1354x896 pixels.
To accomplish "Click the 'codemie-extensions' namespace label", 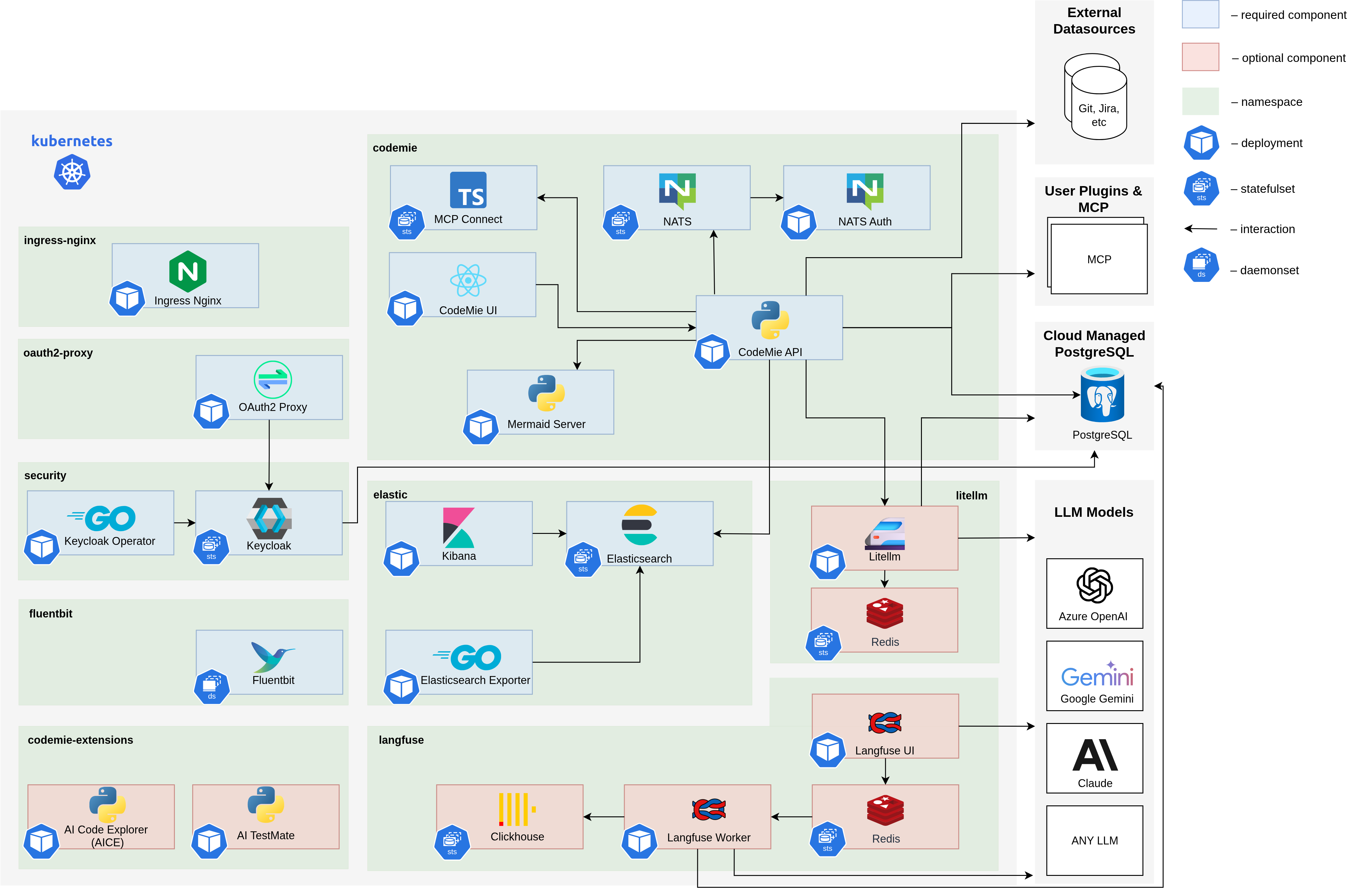I will pos(81,740).
